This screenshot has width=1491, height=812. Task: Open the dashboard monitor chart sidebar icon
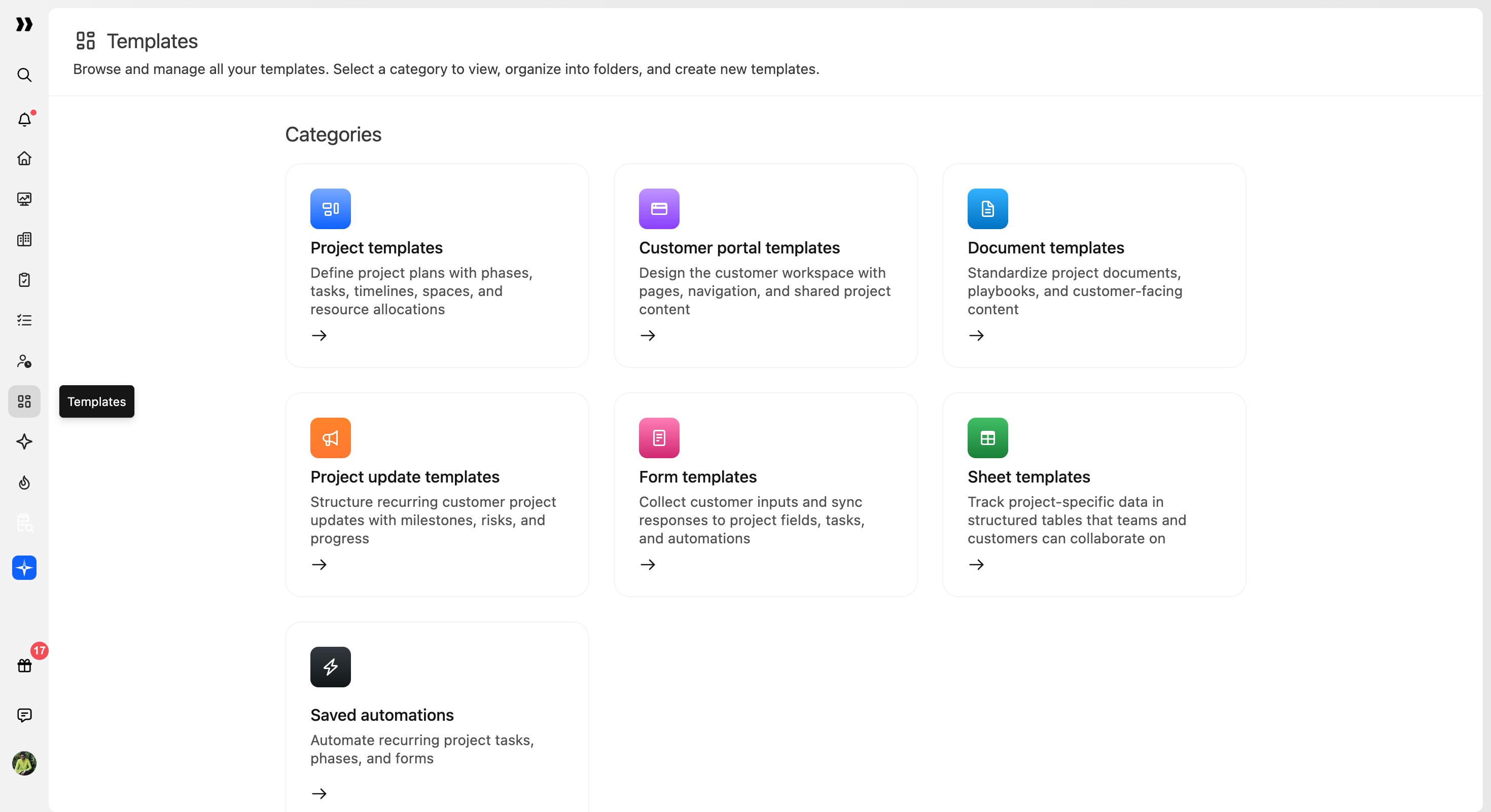point(24,199)
